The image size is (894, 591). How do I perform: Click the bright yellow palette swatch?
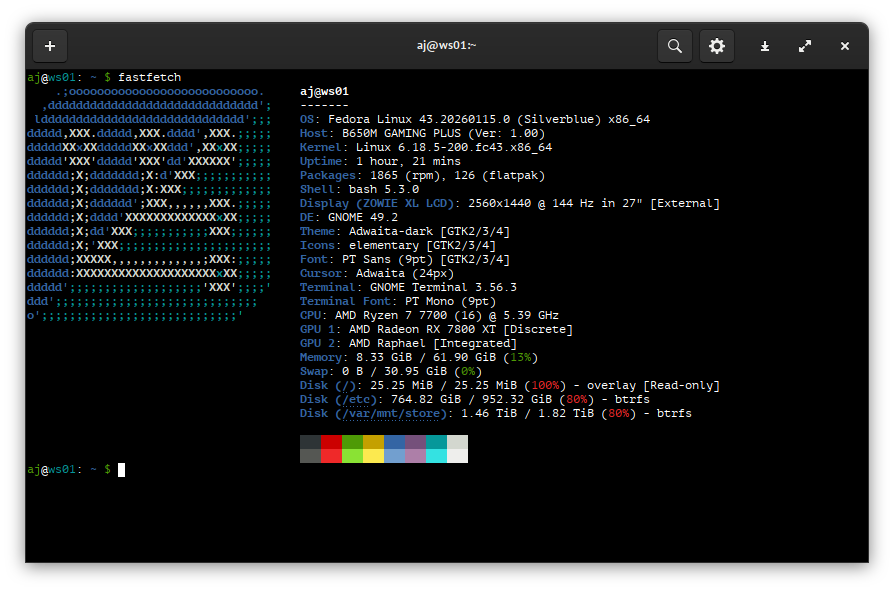373,456
